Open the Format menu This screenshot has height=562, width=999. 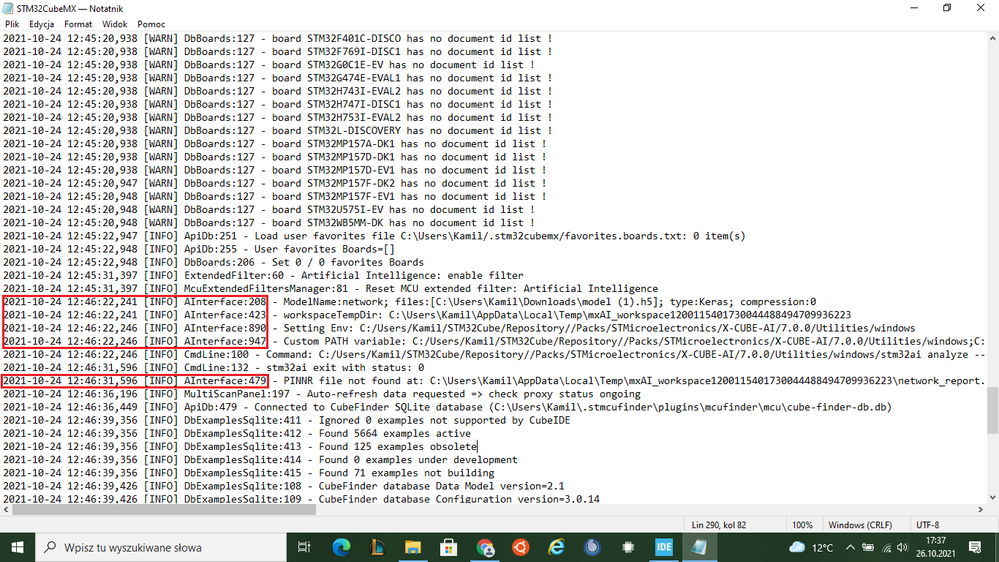78,24
